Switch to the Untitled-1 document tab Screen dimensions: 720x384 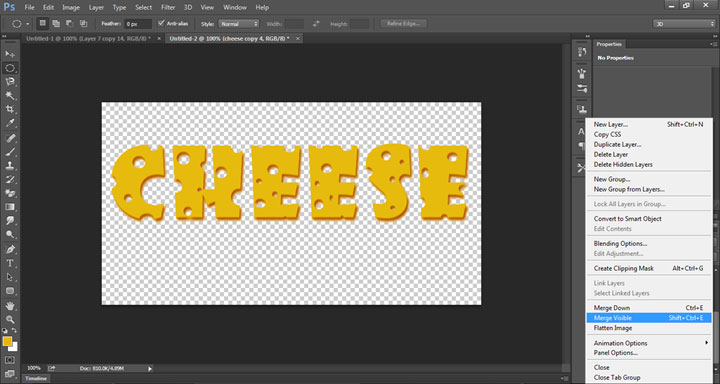pos(89,39)
